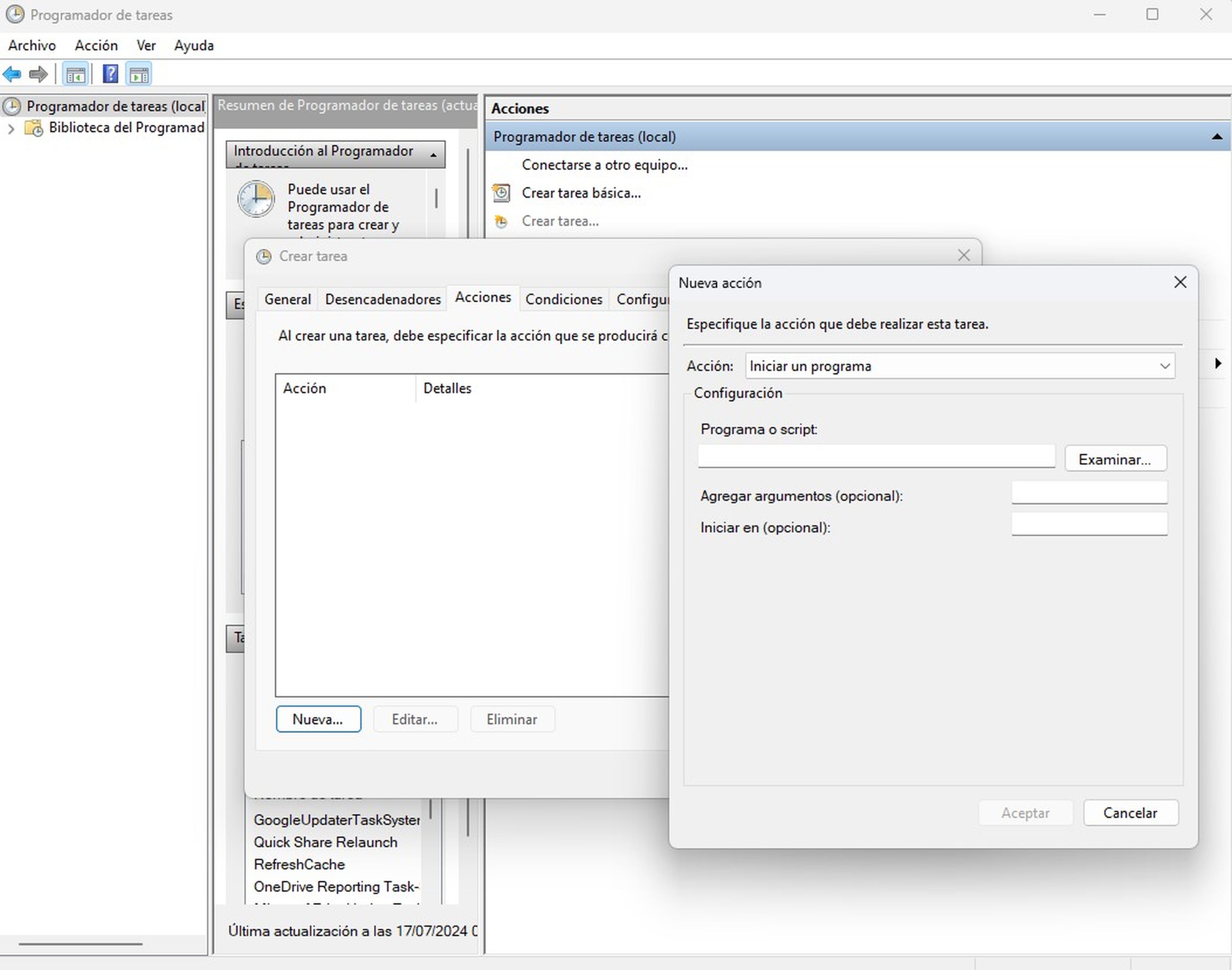1232x970 pixels.
Task: Click the back arrow in toolbar
Action: (12, 74)
